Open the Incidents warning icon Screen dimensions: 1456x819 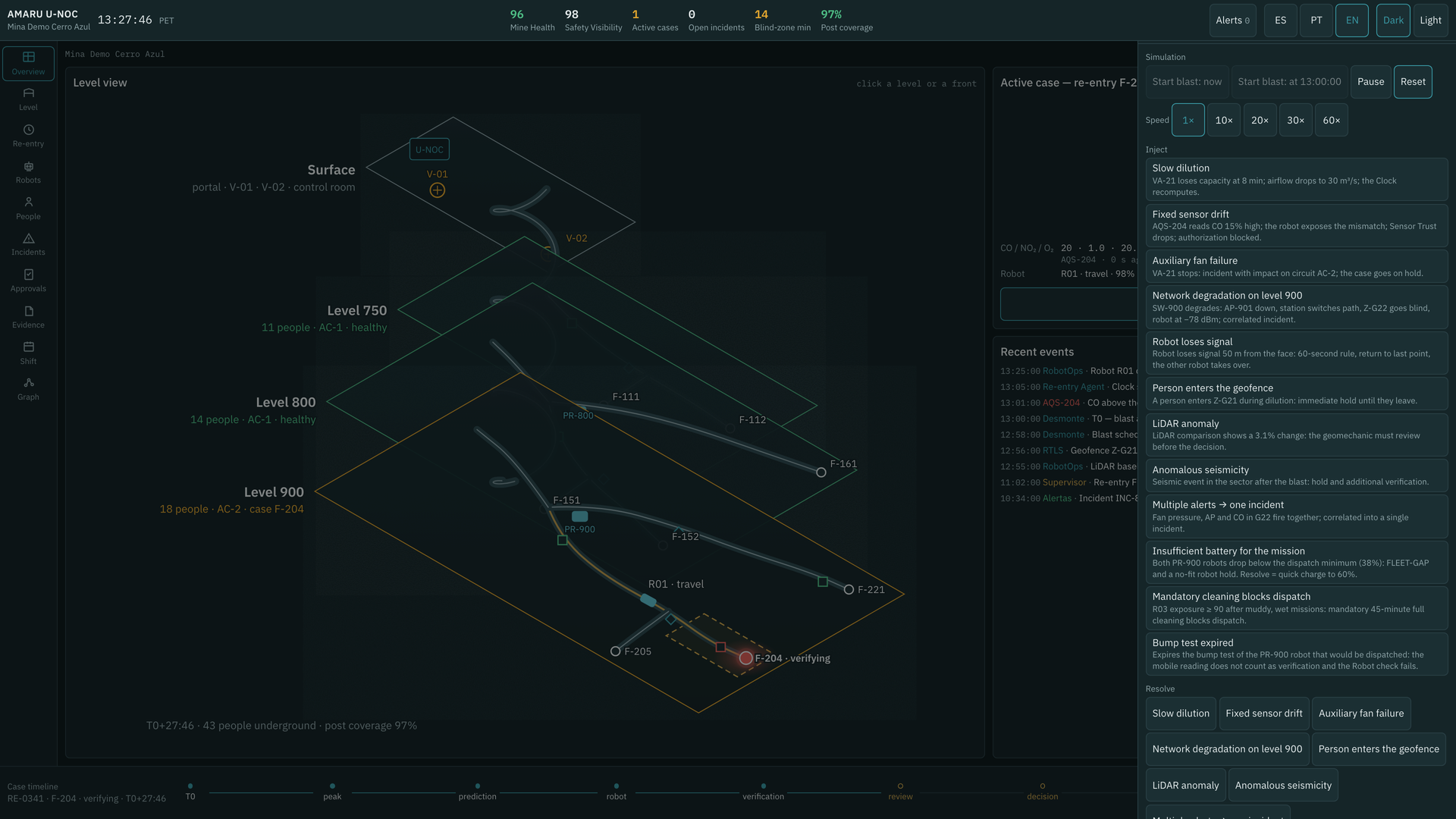pos(28,244)
